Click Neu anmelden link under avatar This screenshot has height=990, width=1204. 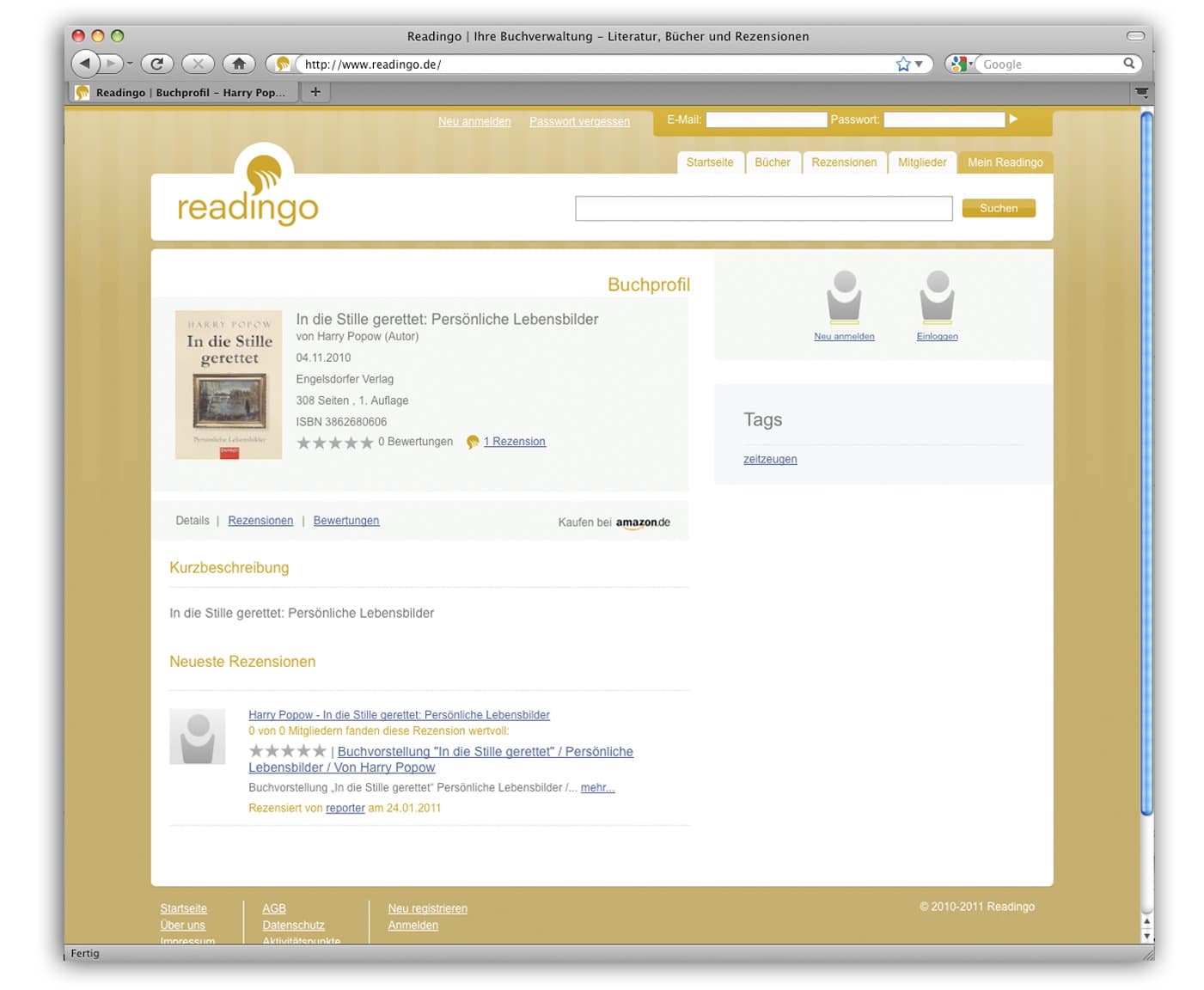pyautogui.click(x=844, y=337)
